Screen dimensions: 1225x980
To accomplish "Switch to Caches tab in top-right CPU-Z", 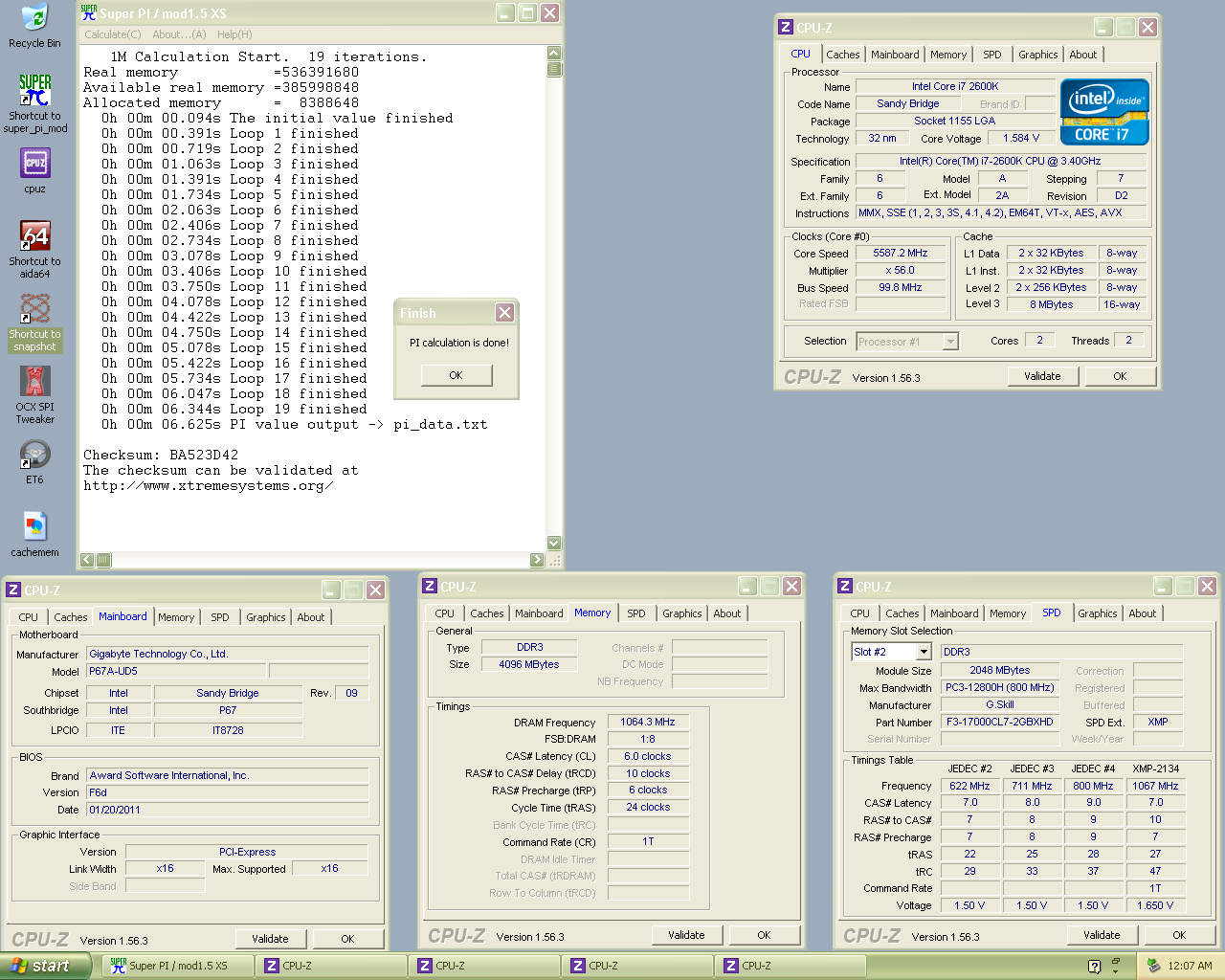I will [x=843, y=55].
